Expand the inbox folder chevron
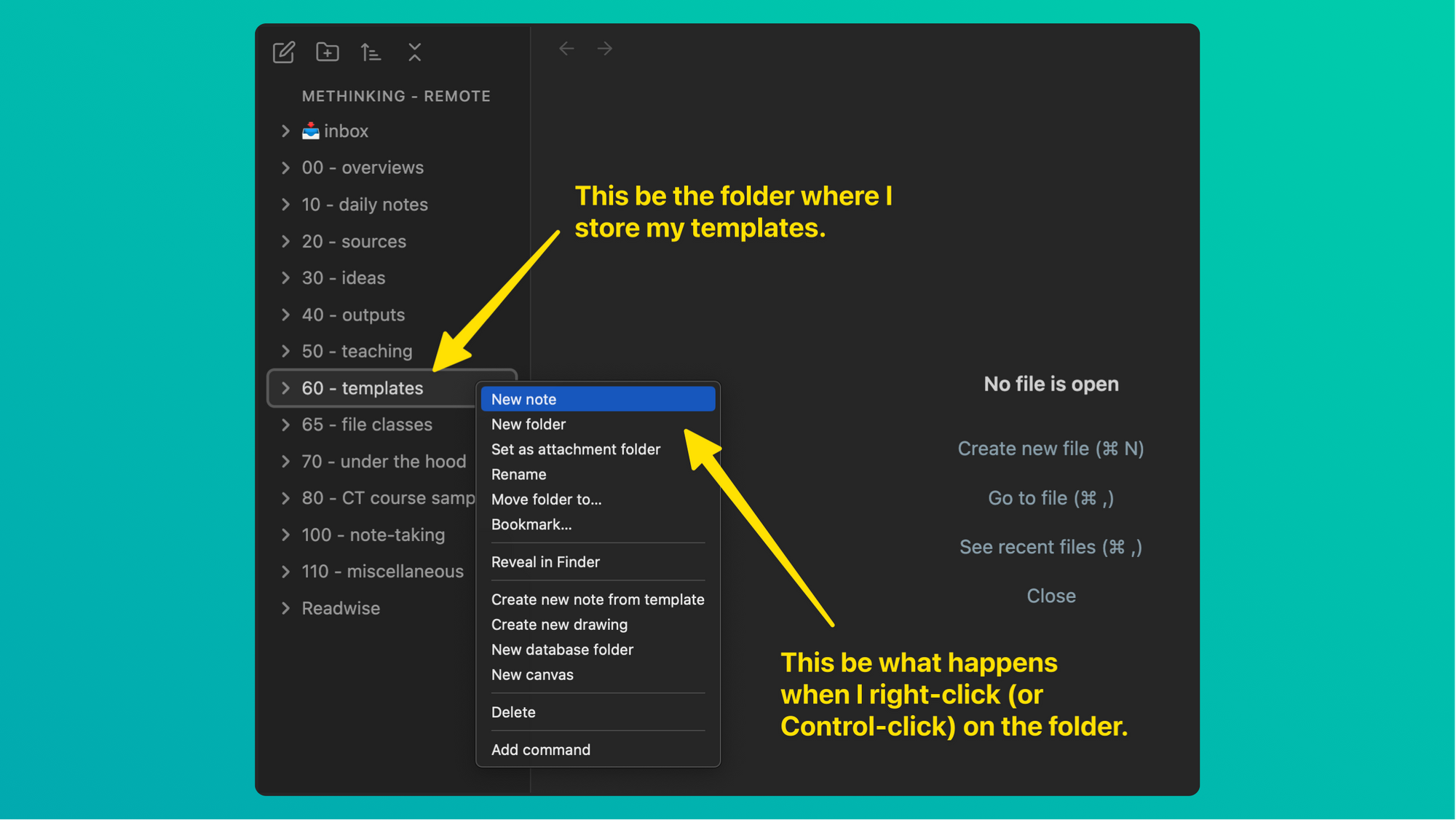 285,131
